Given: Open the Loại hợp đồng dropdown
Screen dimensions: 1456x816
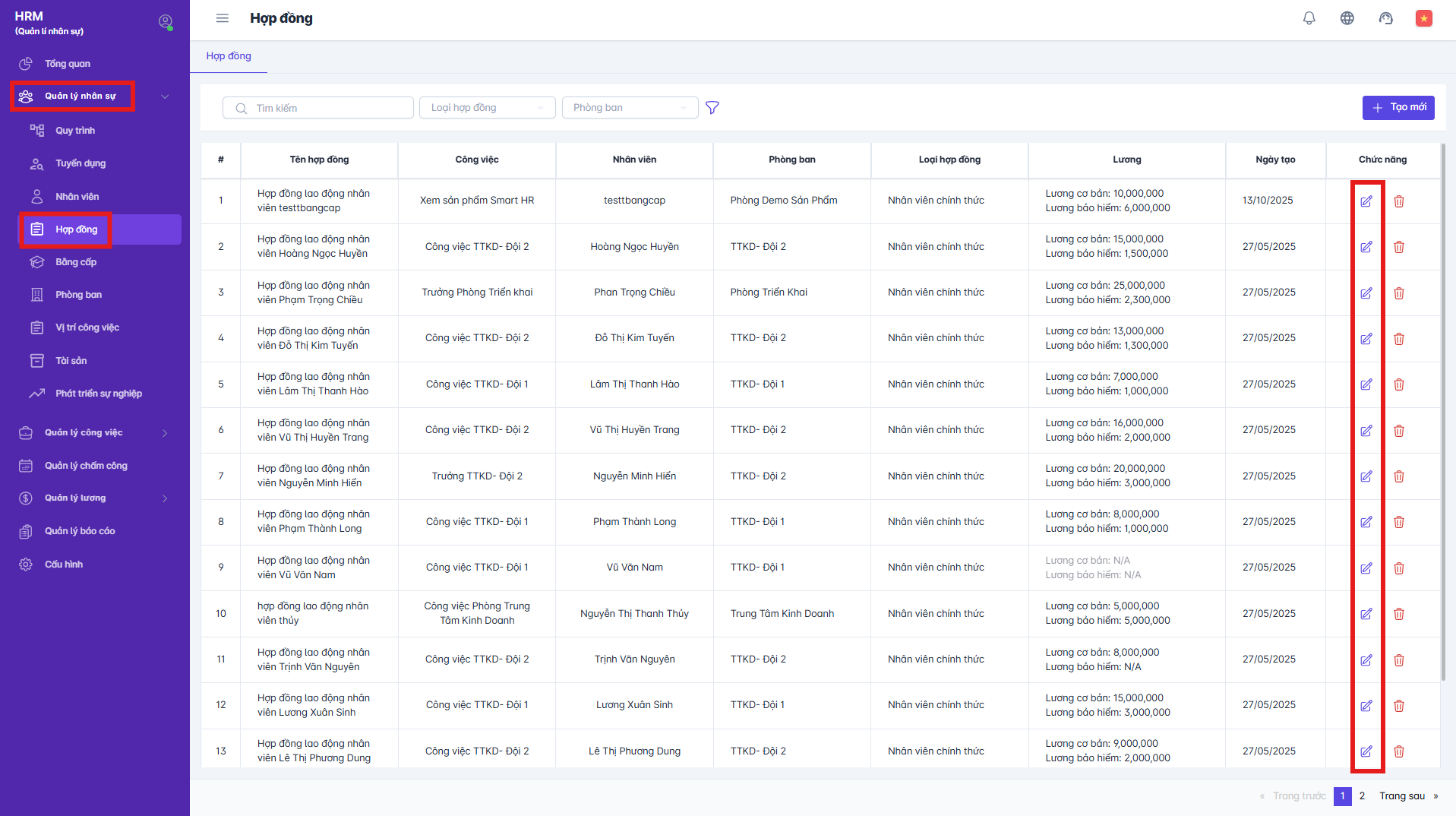Looking at the screenshot, I should (487, 108).
